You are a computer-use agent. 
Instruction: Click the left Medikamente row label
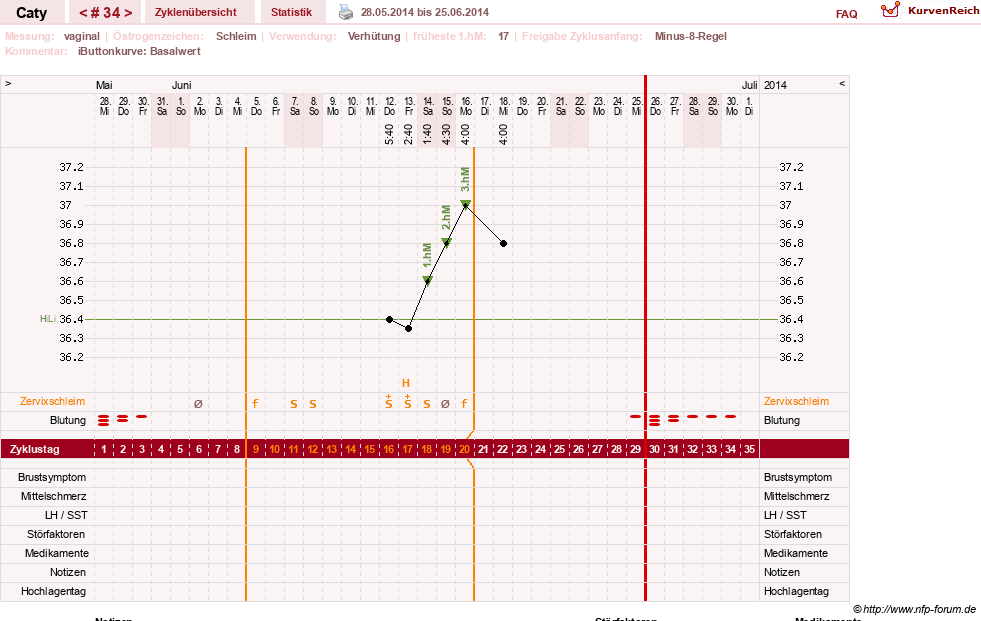[x=57, y=553]
